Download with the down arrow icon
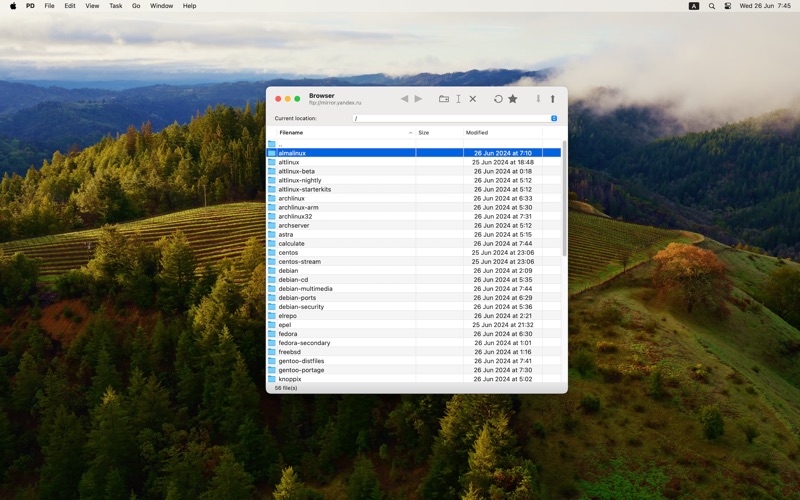This screenshot has height=500, width=800. pyautogui.click(x=538, y=99)
